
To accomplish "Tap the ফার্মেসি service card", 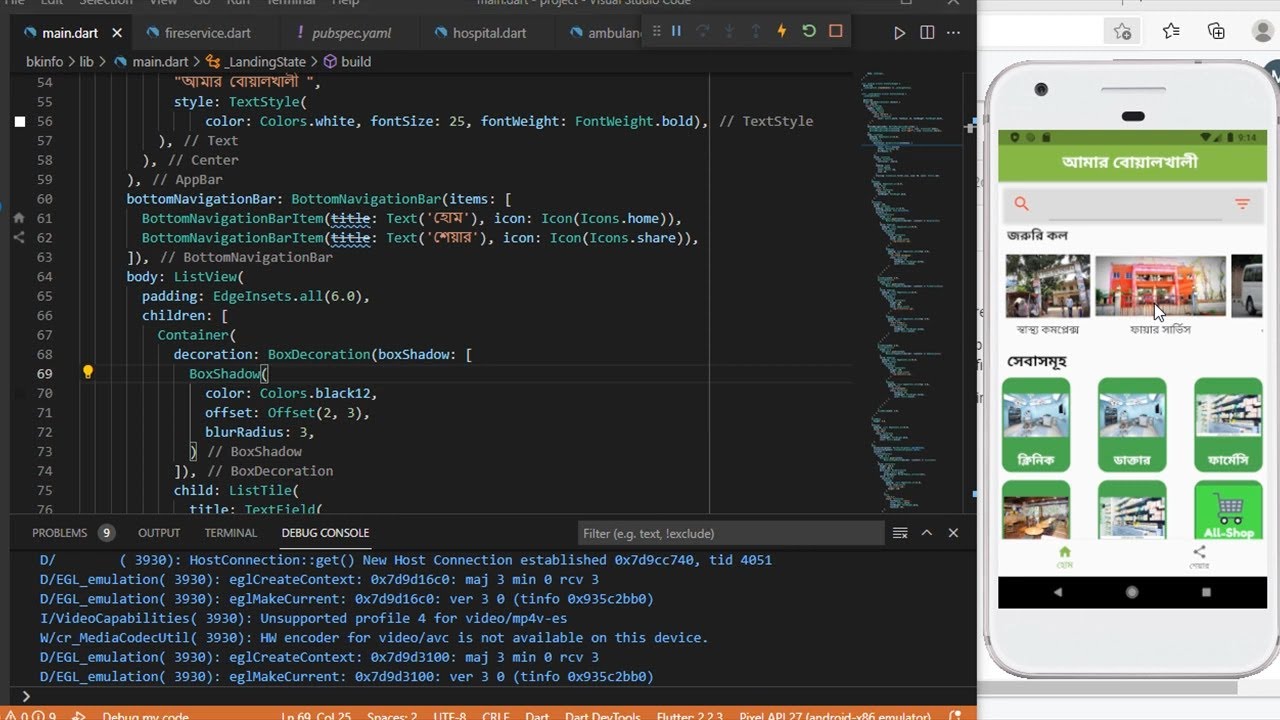I will click(1228, 425).
